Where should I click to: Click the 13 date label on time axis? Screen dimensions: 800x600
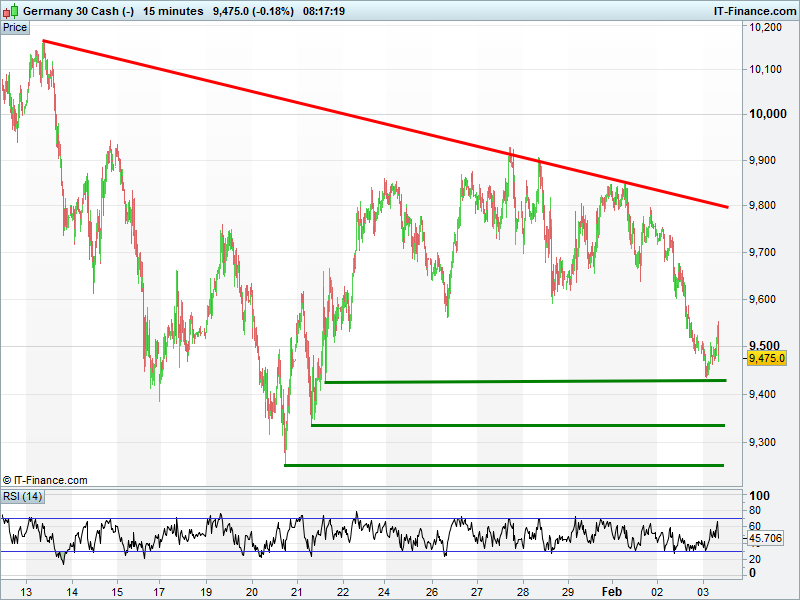(26, 591)
